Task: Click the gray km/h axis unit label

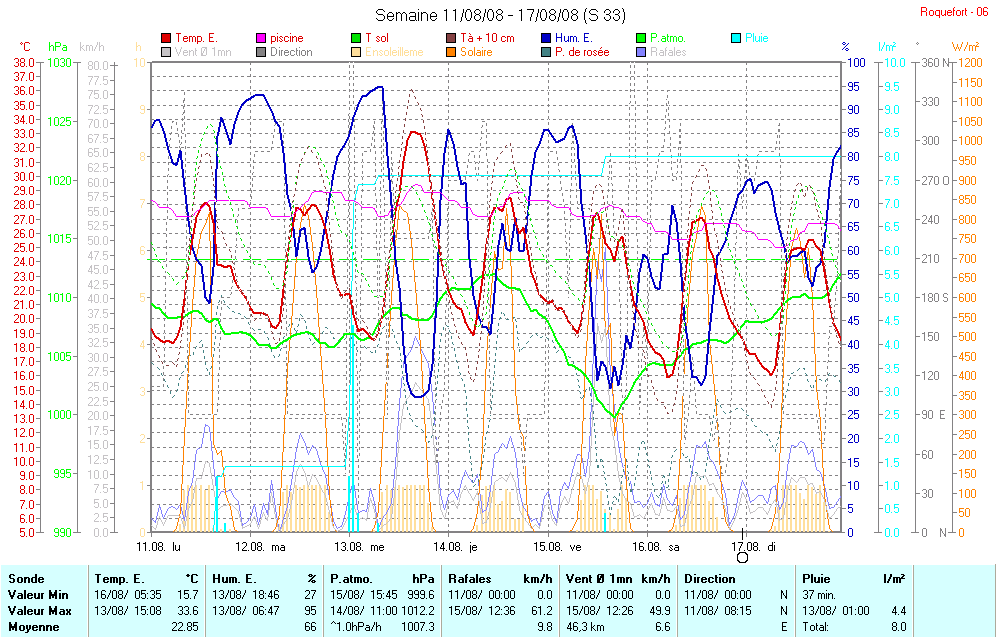Action: pos(92,47)
